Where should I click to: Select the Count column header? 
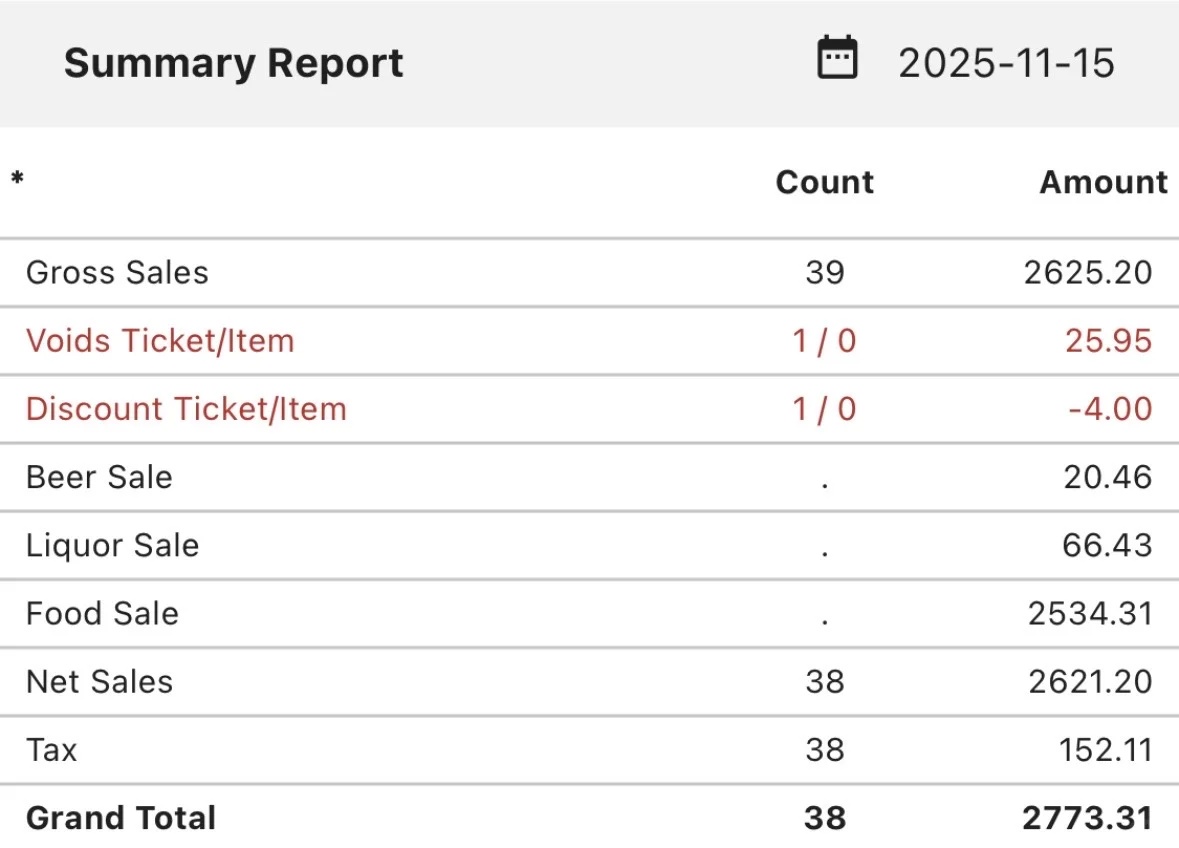click(824, 182)
